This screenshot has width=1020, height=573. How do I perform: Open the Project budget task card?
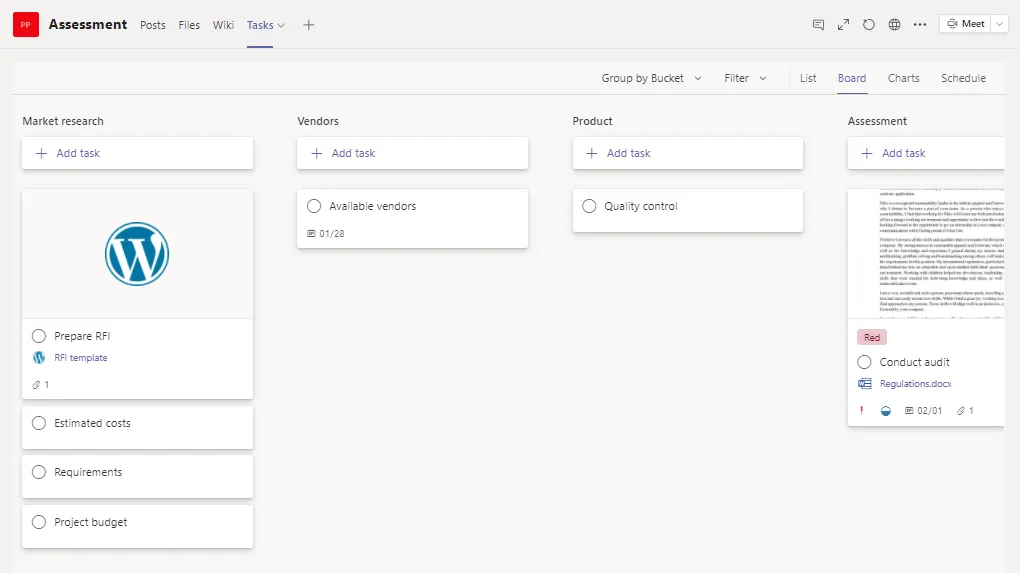(137, 527)
